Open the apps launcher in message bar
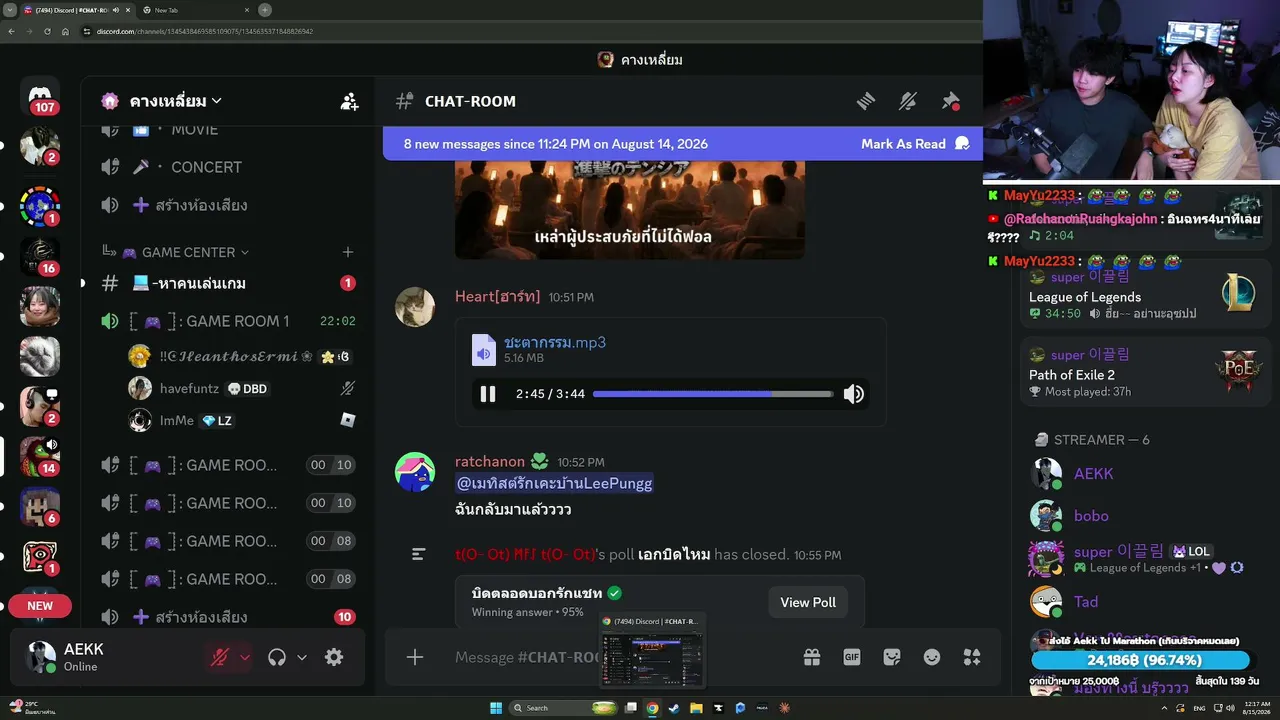 [x=972, y=657]
